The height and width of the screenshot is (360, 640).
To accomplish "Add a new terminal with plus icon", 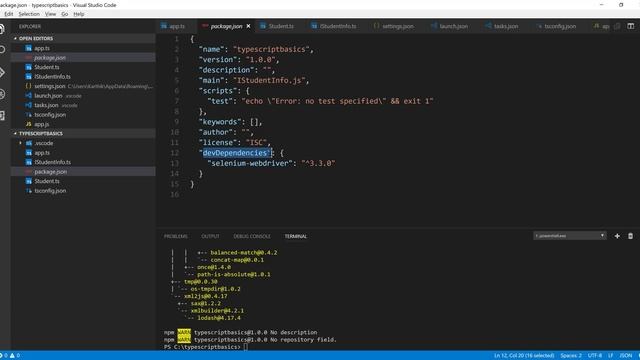I will pos(617,236).
